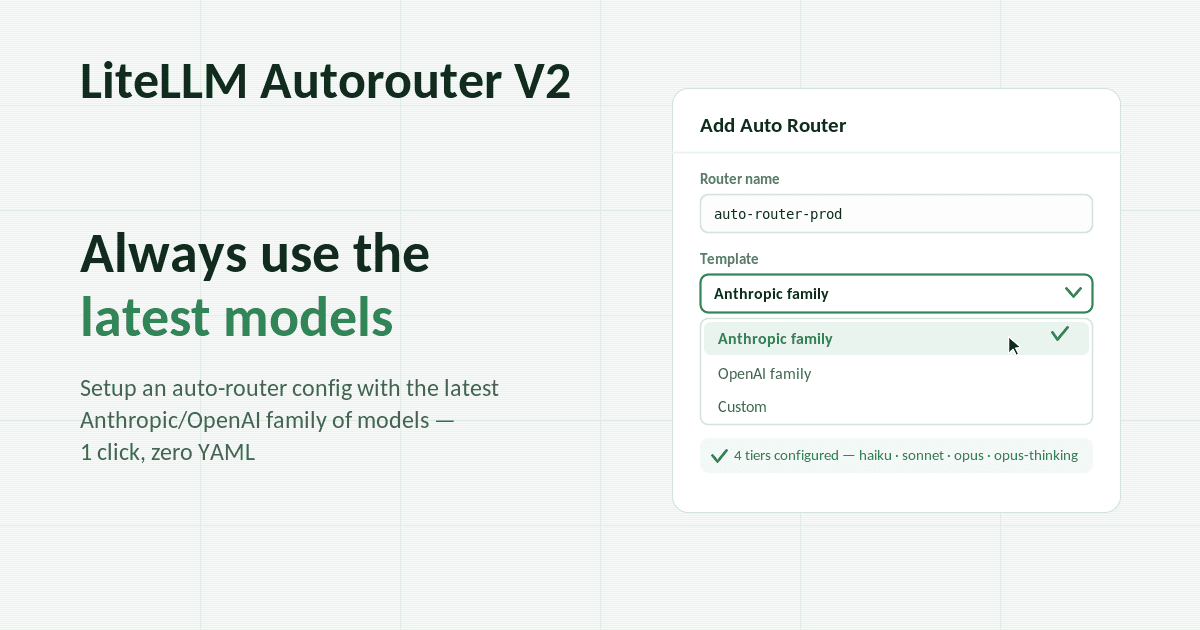Screen dimensions: 1200x630
Task: Click the Router name input field
Action: coord(896,214)
